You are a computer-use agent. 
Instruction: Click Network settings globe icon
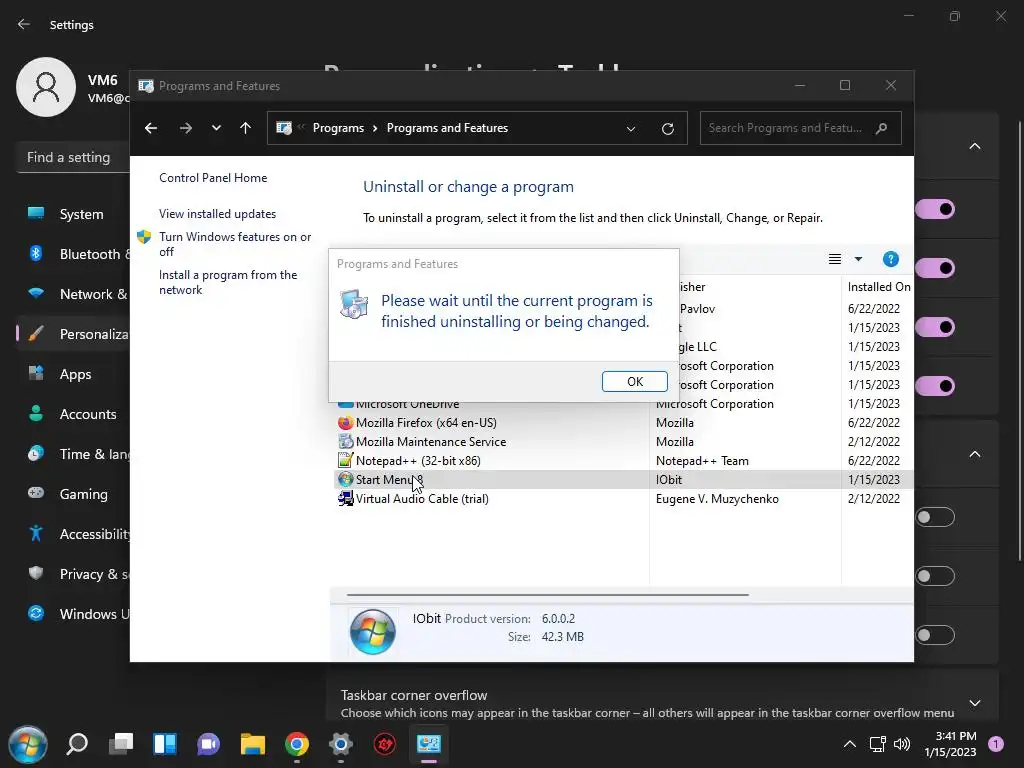[x=36, y=293]
